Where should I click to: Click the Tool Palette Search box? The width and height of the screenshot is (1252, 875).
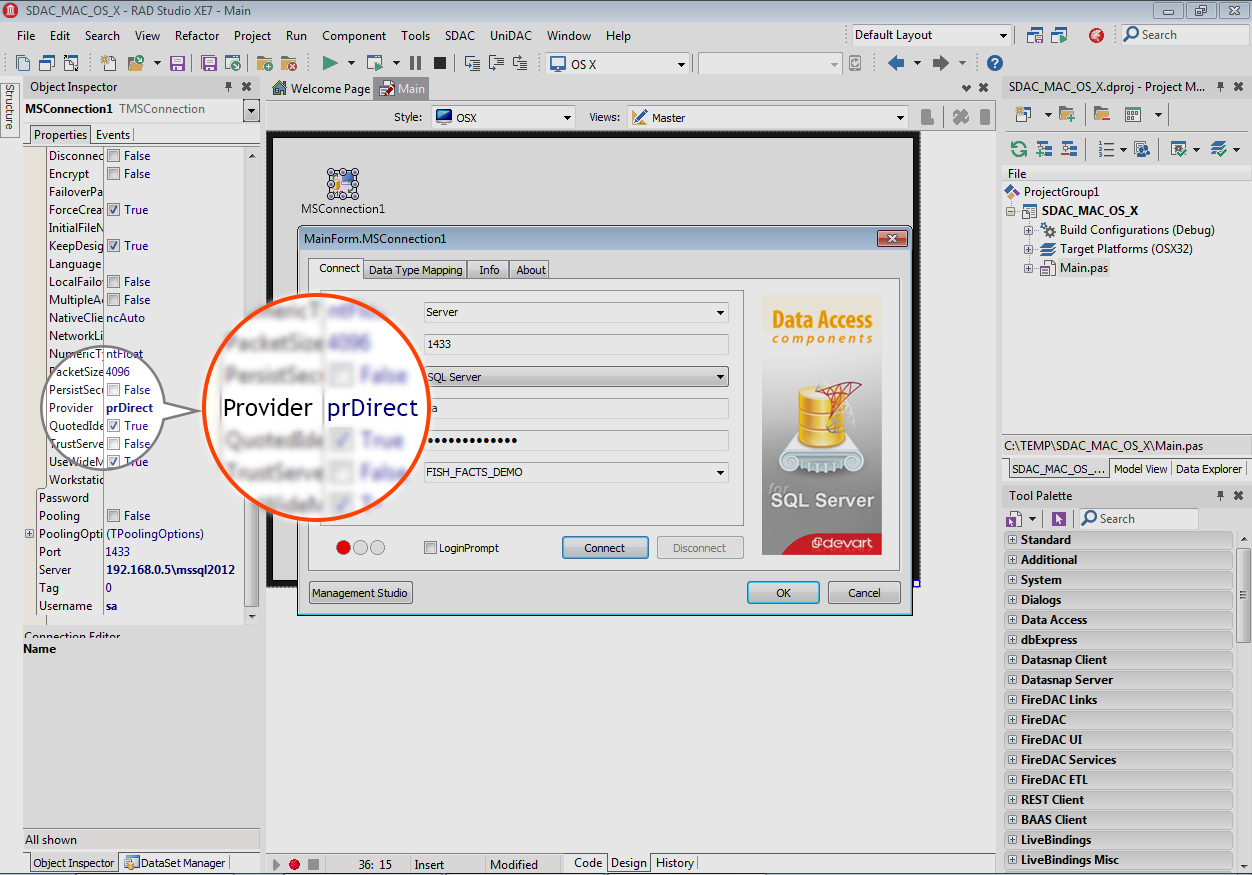coord(1138,519)
